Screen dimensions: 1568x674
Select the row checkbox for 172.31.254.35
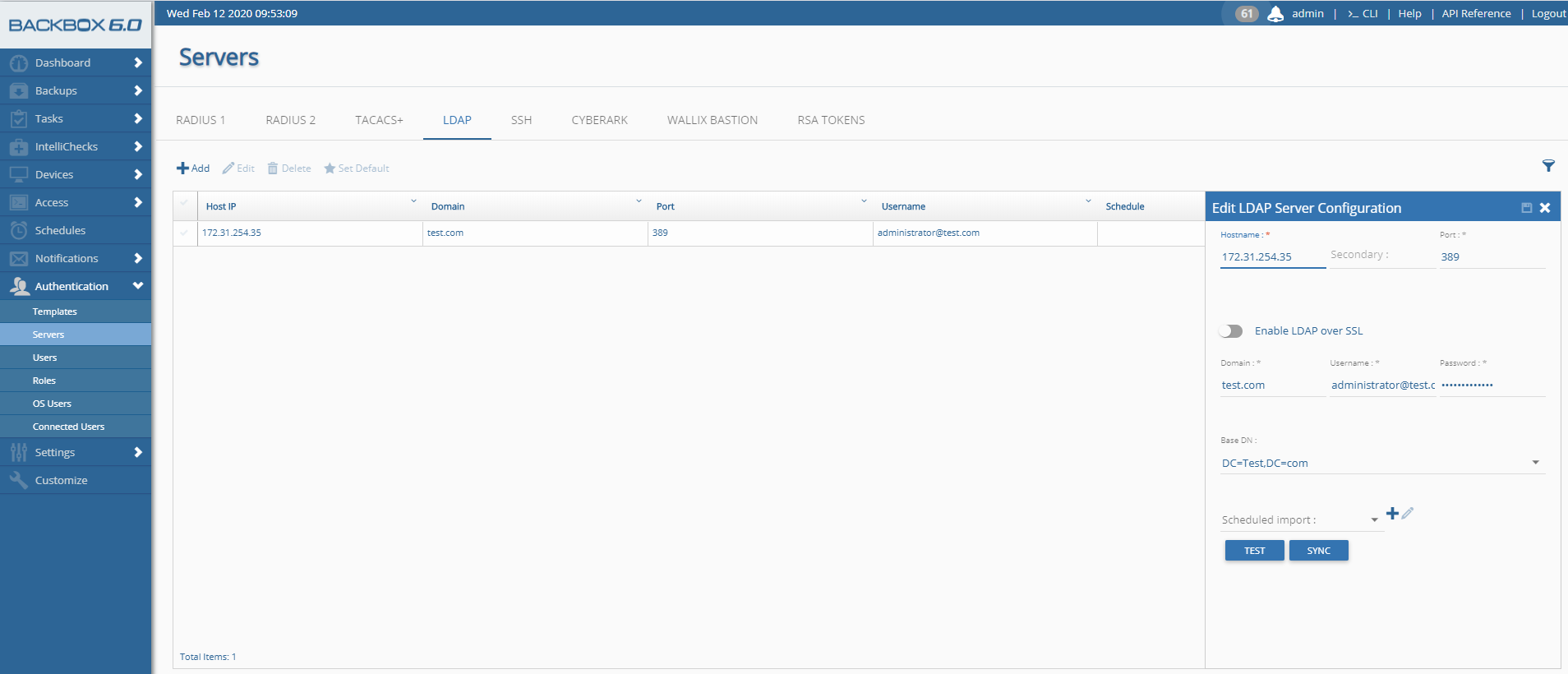point(184,233)
